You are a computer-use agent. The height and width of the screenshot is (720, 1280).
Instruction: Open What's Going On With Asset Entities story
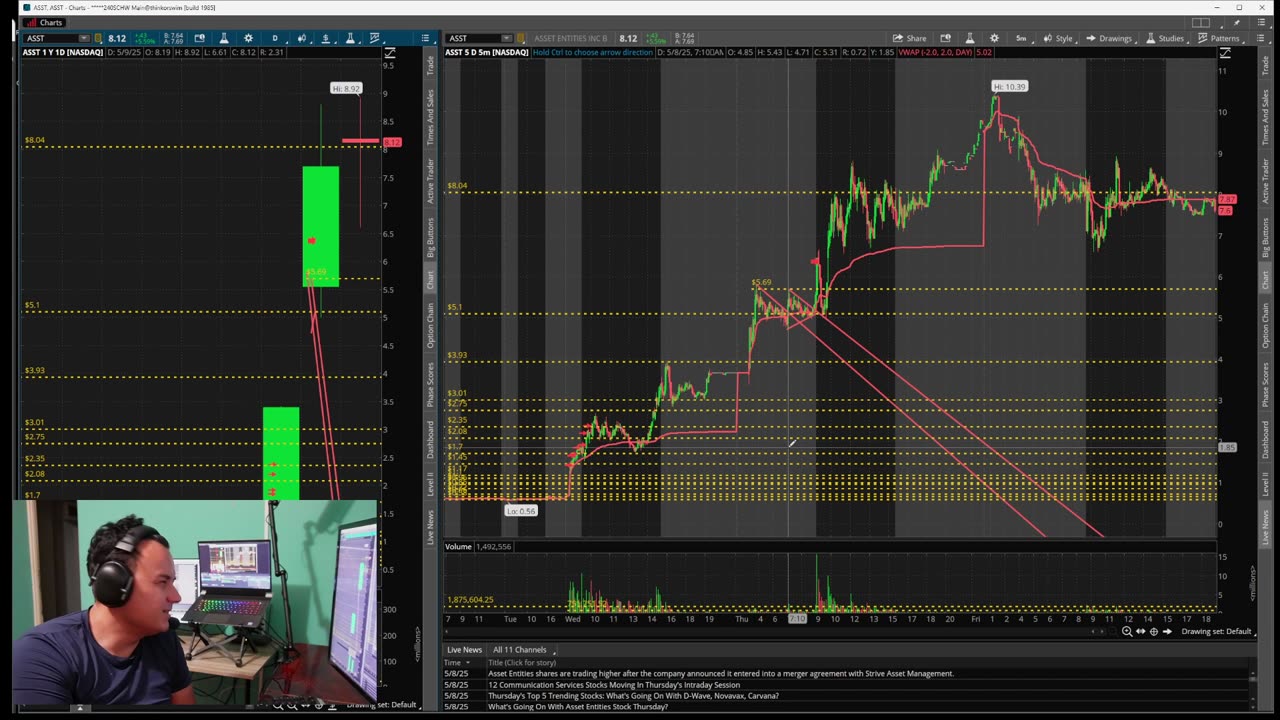(578, 707)
